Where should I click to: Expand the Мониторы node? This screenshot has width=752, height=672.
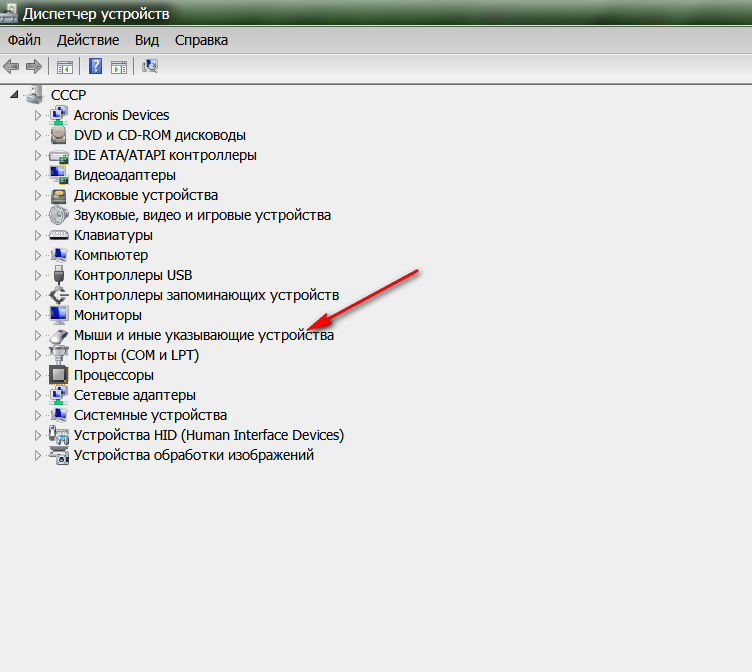coord(37,315)
